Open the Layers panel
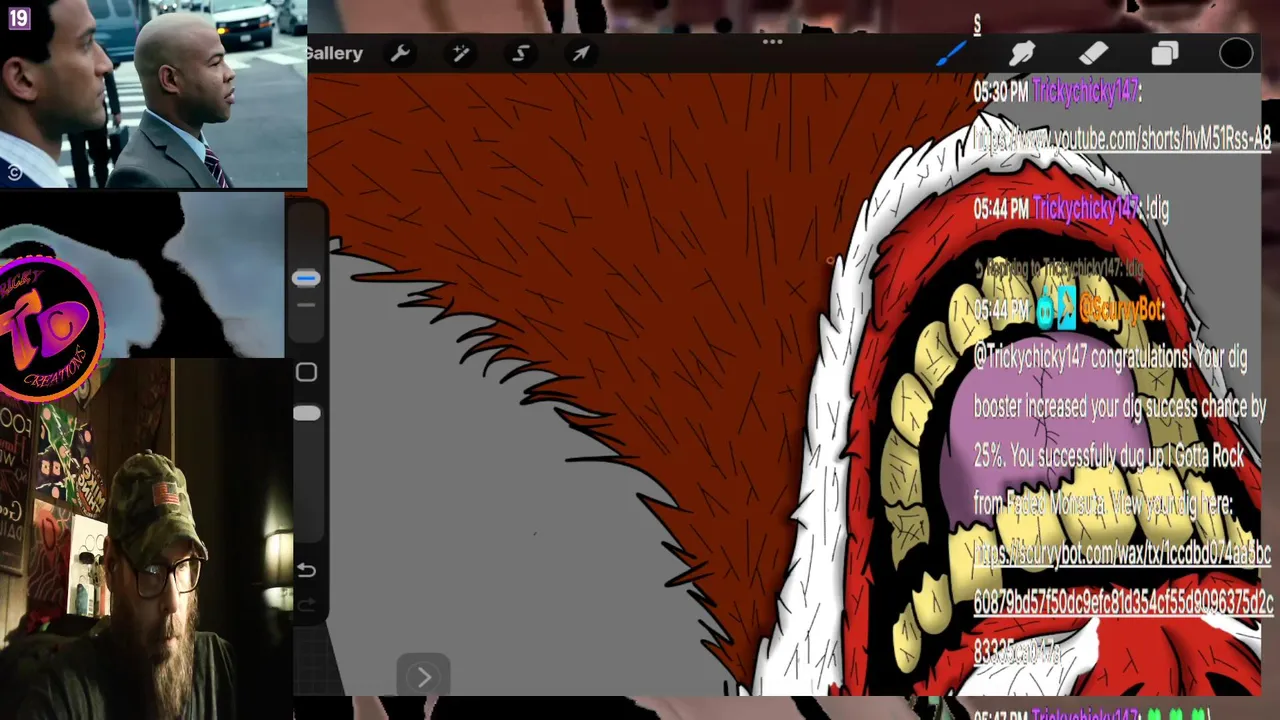The image size is (1280, 720). tap(1165, 54)
